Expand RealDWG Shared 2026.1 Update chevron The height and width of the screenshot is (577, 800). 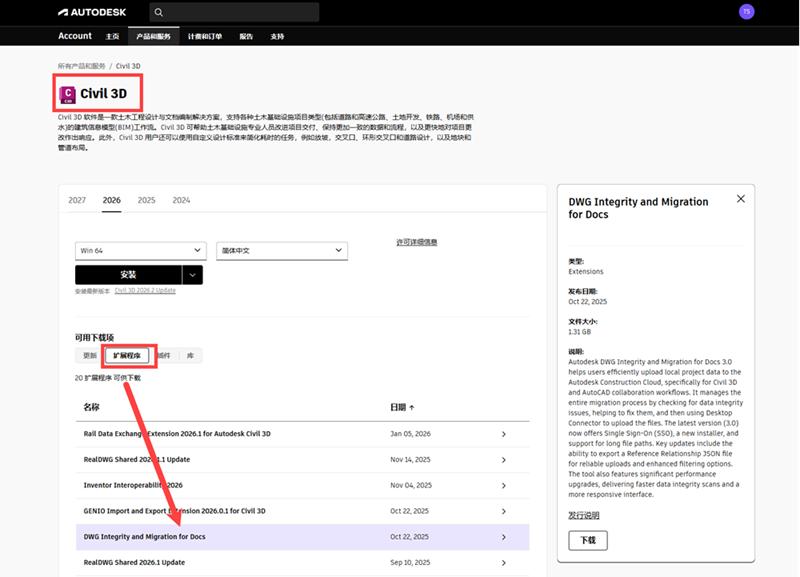point(504,563)
